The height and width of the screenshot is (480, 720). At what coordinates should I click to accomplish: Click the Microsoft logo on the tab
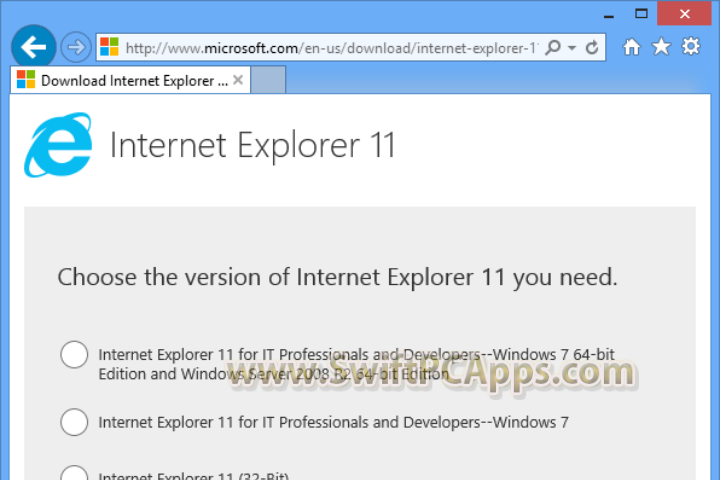click(x=26, y=79)
